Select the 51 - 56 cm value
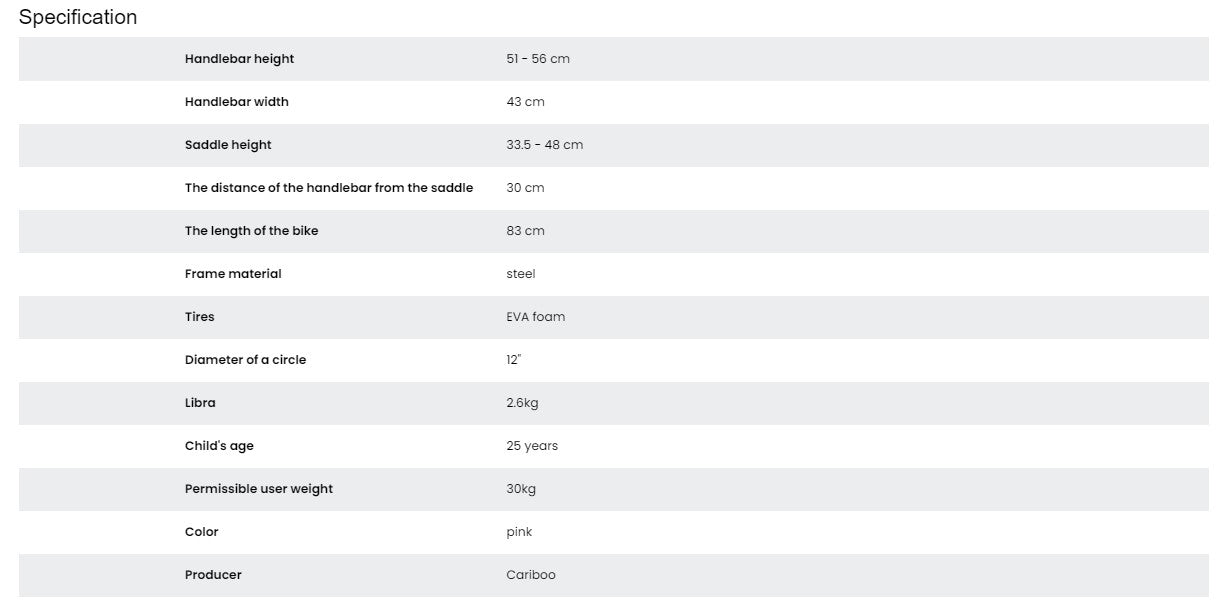Image resolution: width=1219 pixels, height=609 pixels. click(538, 59)
